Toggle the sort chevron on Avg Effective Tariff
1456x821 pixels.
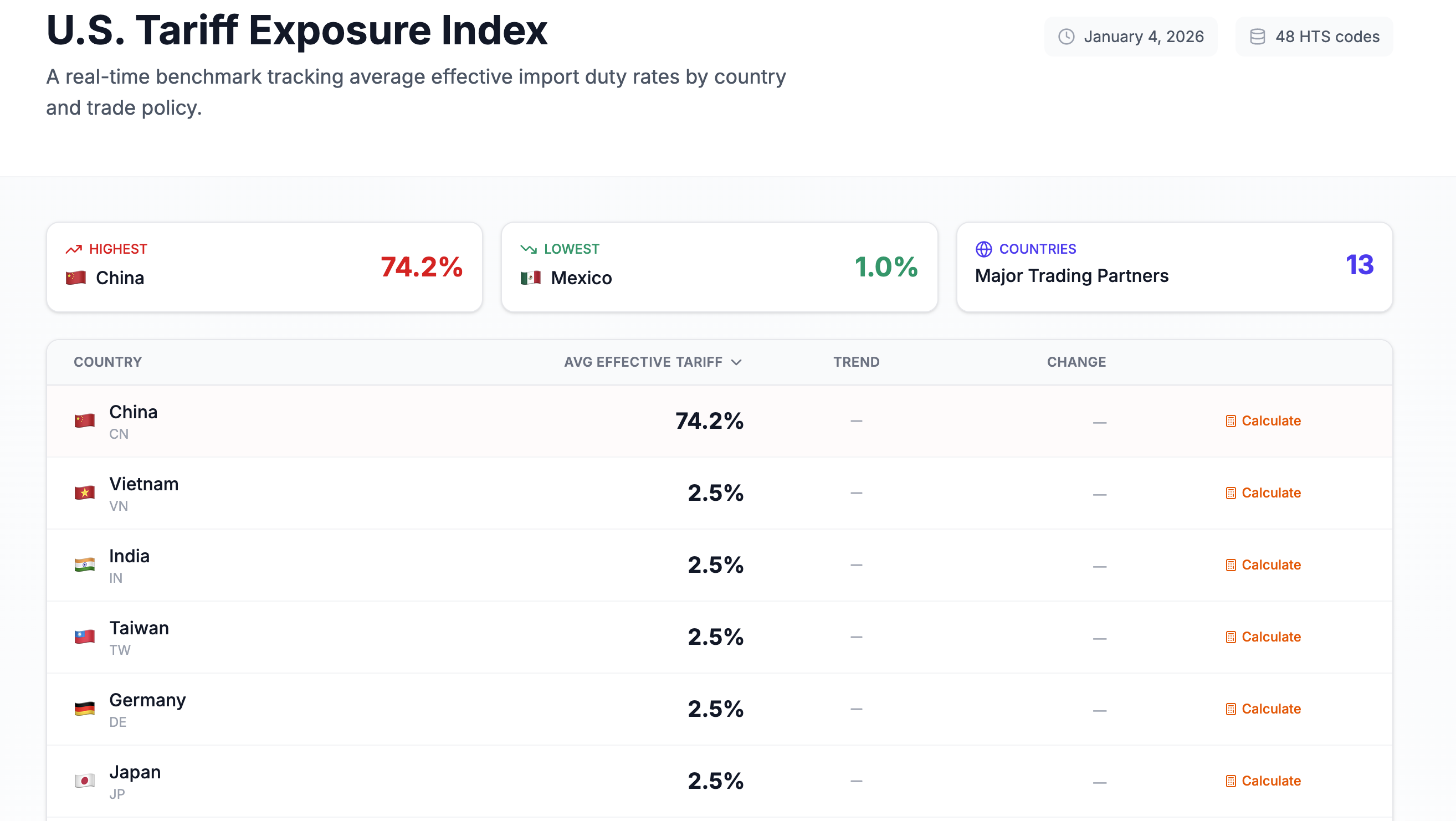point(736,362)
